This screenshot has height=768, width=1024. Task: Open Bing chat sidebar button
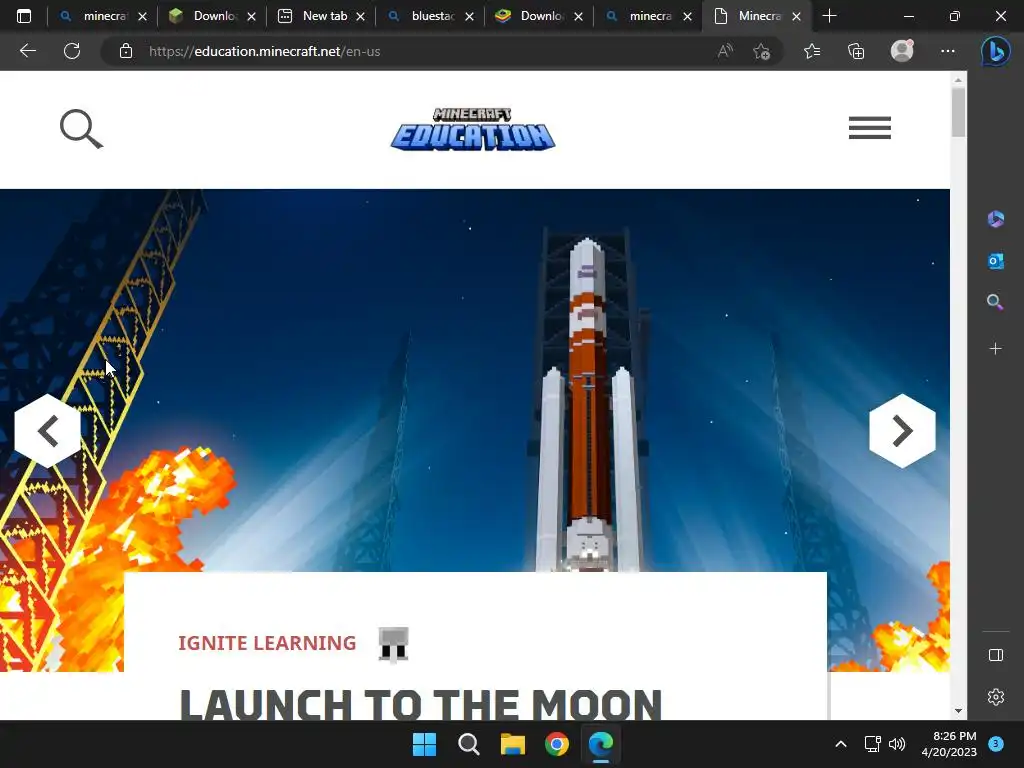995,51
